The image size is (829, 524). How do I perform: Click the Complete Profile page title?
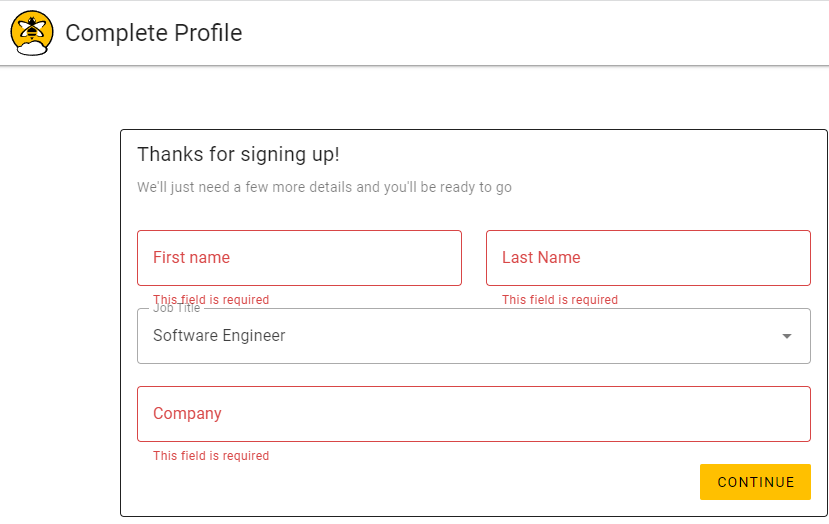click(x=154, y=33)
